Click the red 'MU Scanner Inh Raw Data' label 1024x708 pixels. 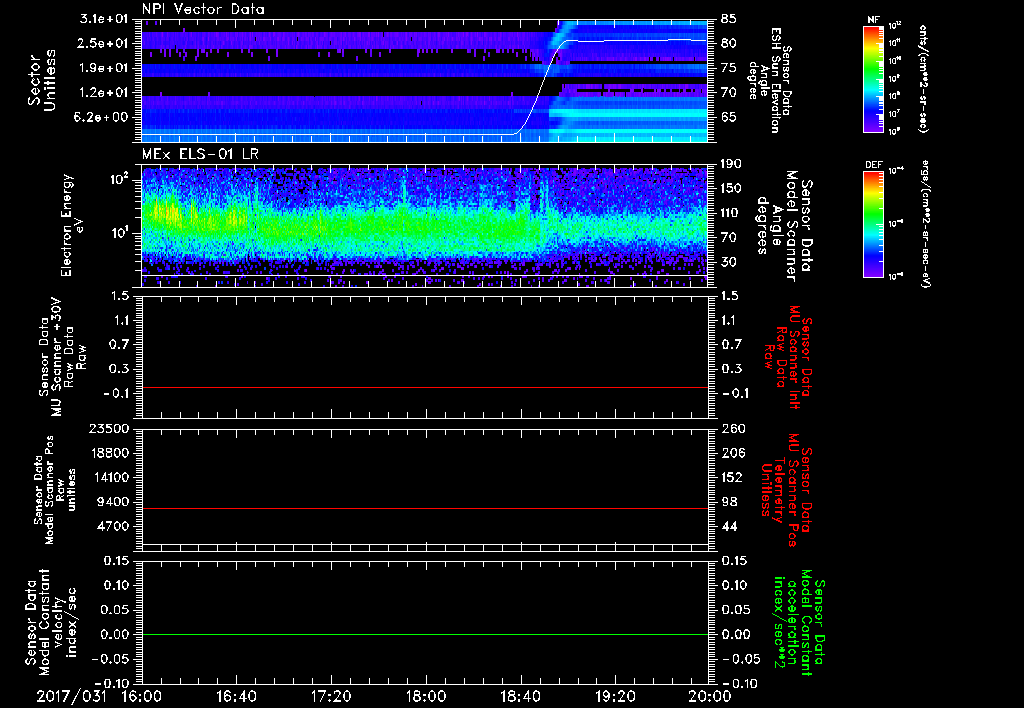point(788,357)
